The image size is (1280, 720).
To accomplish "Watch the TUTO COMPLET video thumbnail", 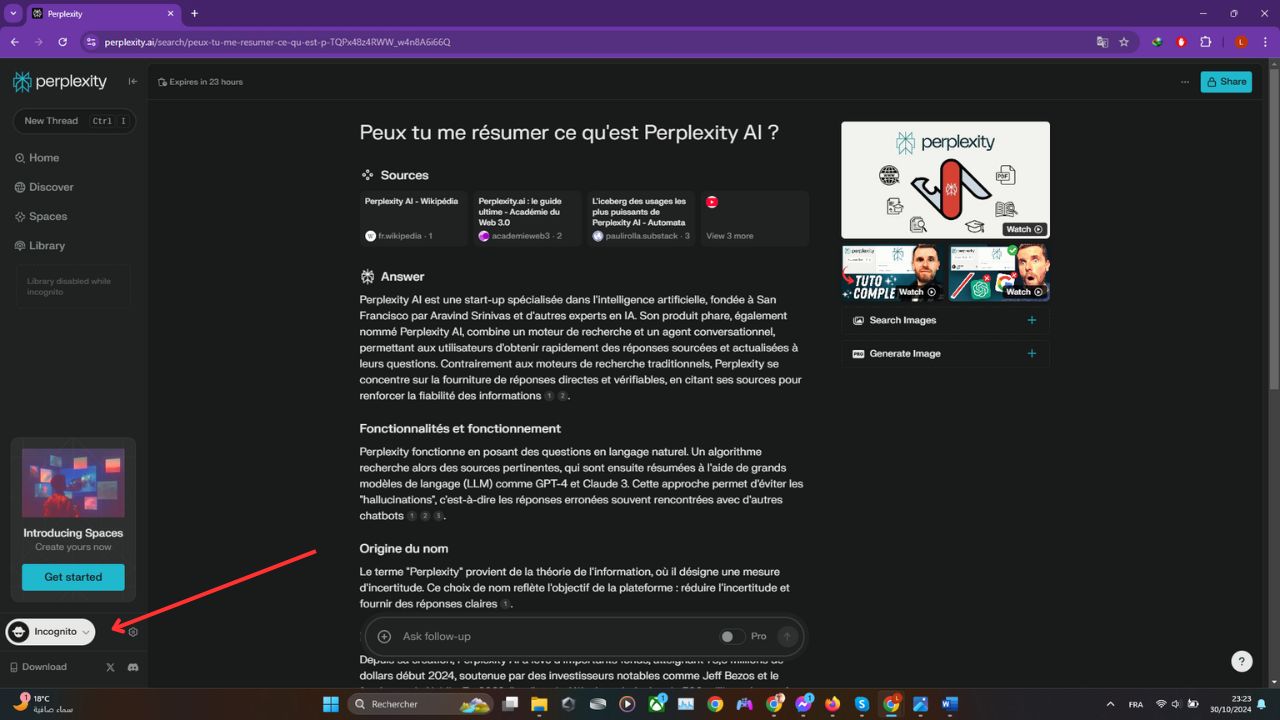I will 892,272.
